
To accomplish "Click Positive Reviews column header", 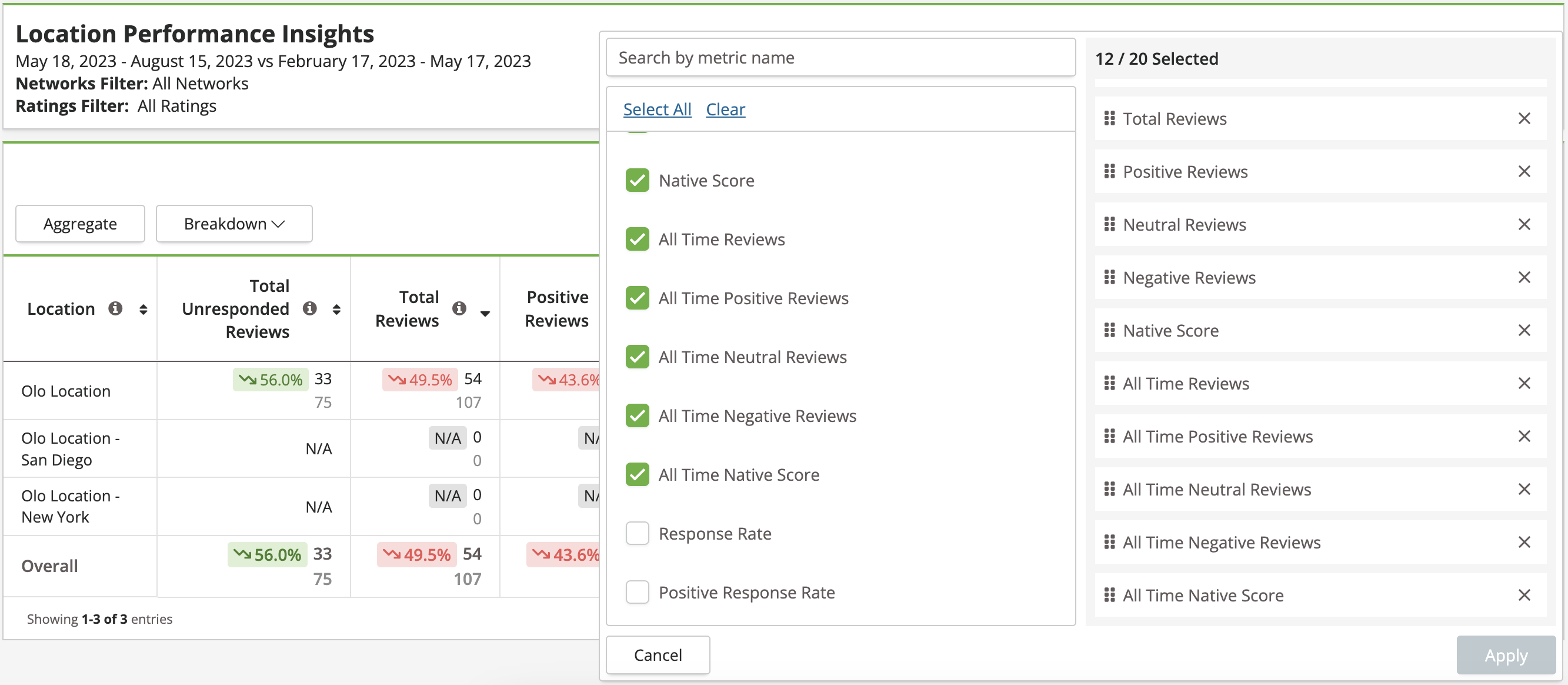I will 556,309.
